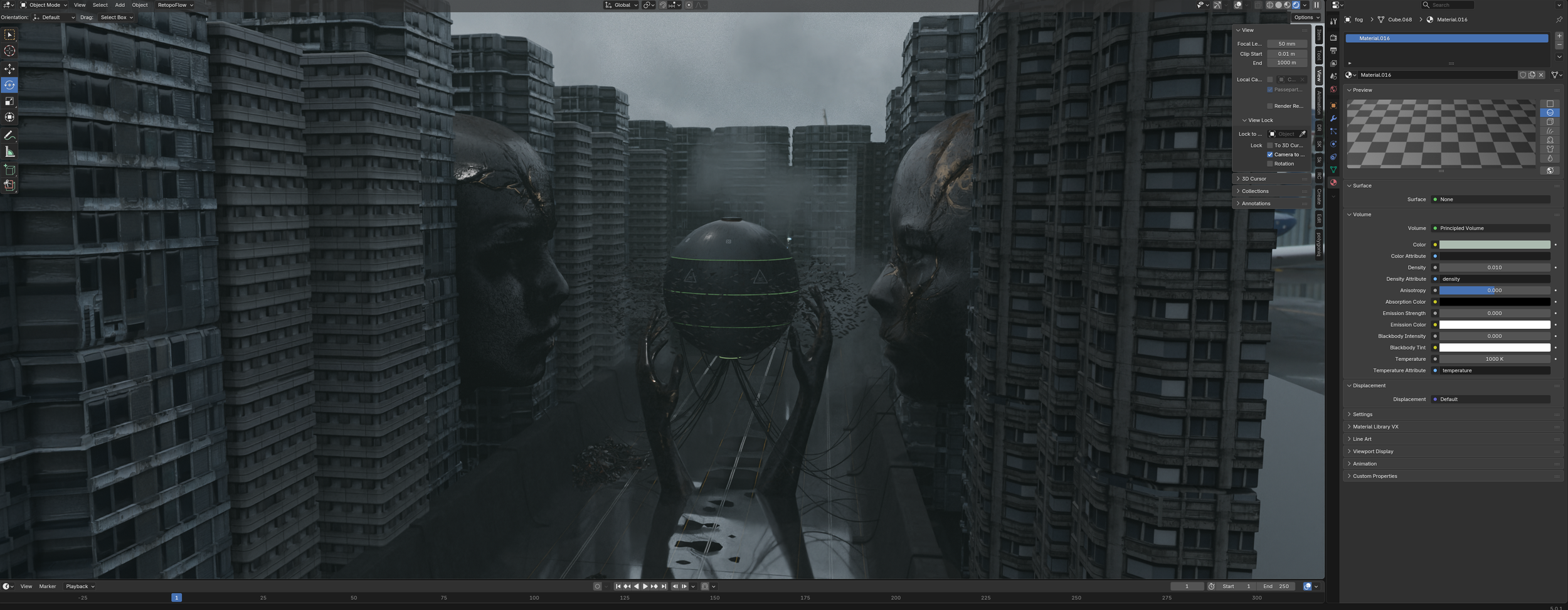Image resolution: width=1568 pixels, height=610 pixels.
Task: Select sphere preview shape for Material.016
Action: [1550, 112]
